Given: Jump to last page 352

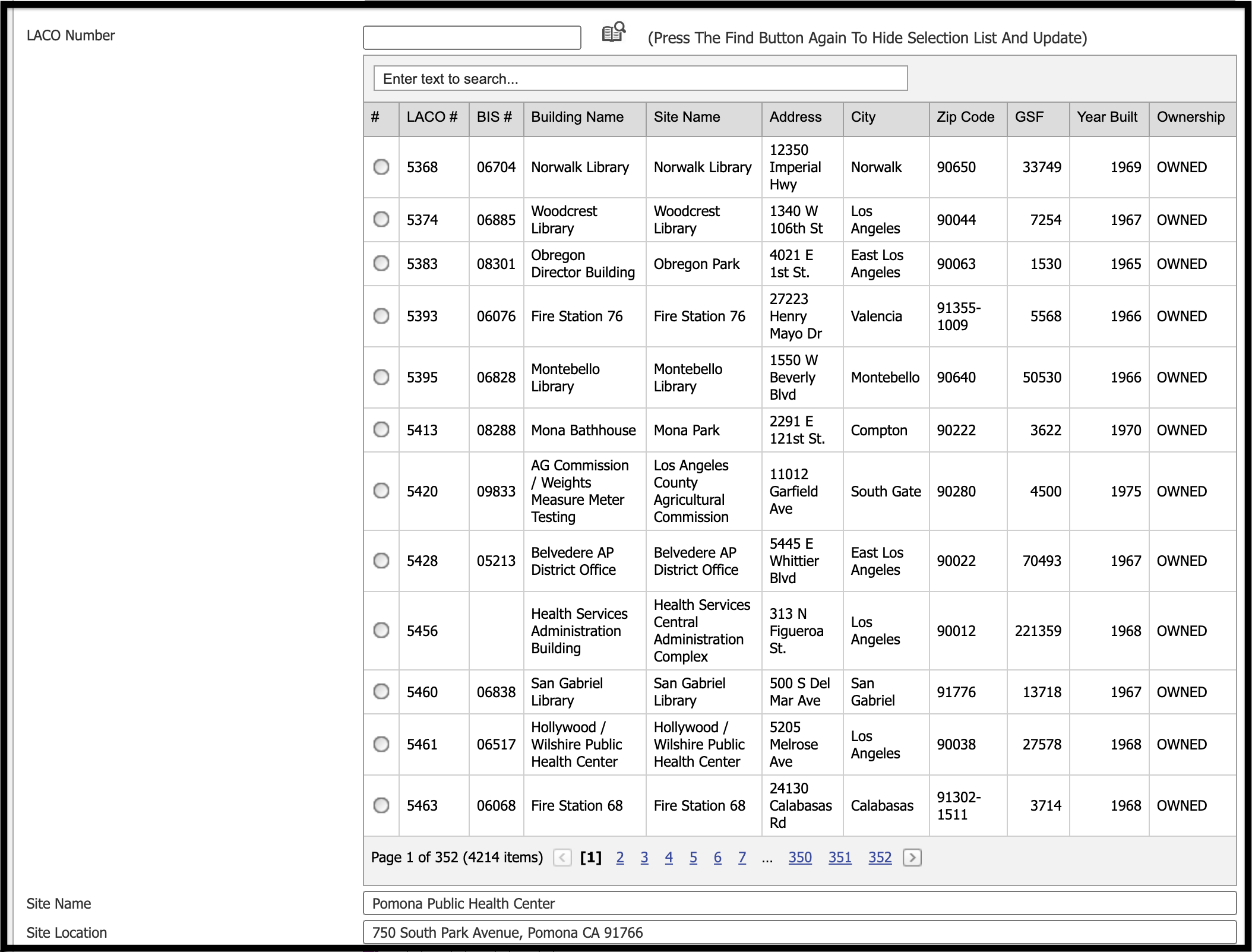Looking at the screenshot, I should click(880, 858).
